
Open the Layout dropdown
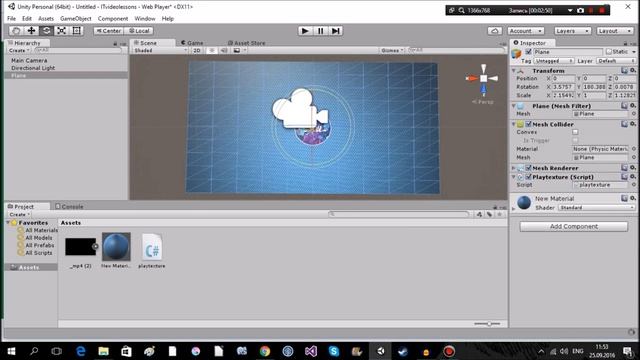[615, 31]
